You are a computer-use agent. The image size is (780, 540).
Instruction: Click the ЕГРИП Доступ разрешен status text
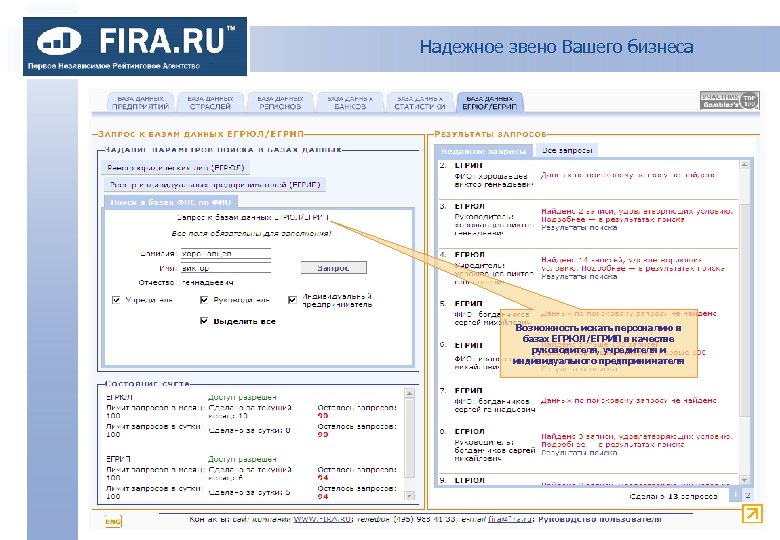point(242,459)
